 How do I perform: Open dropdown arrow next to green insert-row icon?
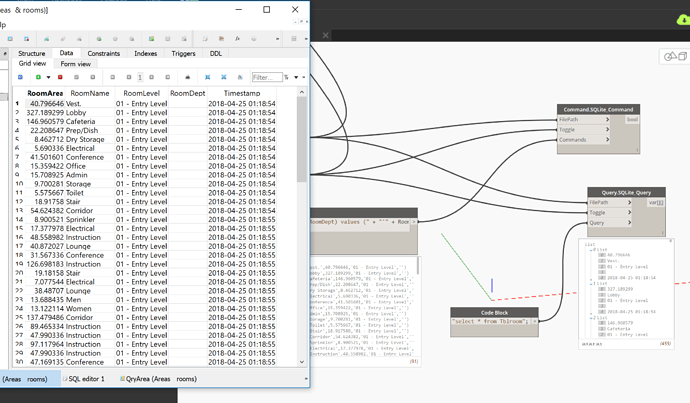48,77
